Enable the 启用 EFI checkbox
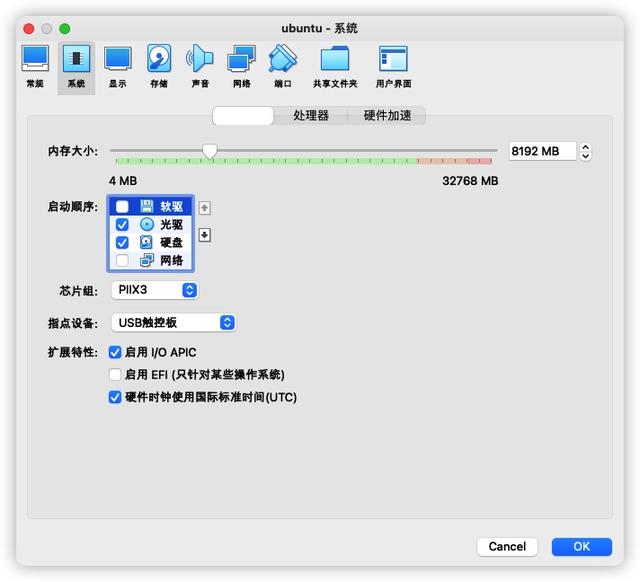The width and height of the screenshot is (640, 582). [x=115, y=374]
